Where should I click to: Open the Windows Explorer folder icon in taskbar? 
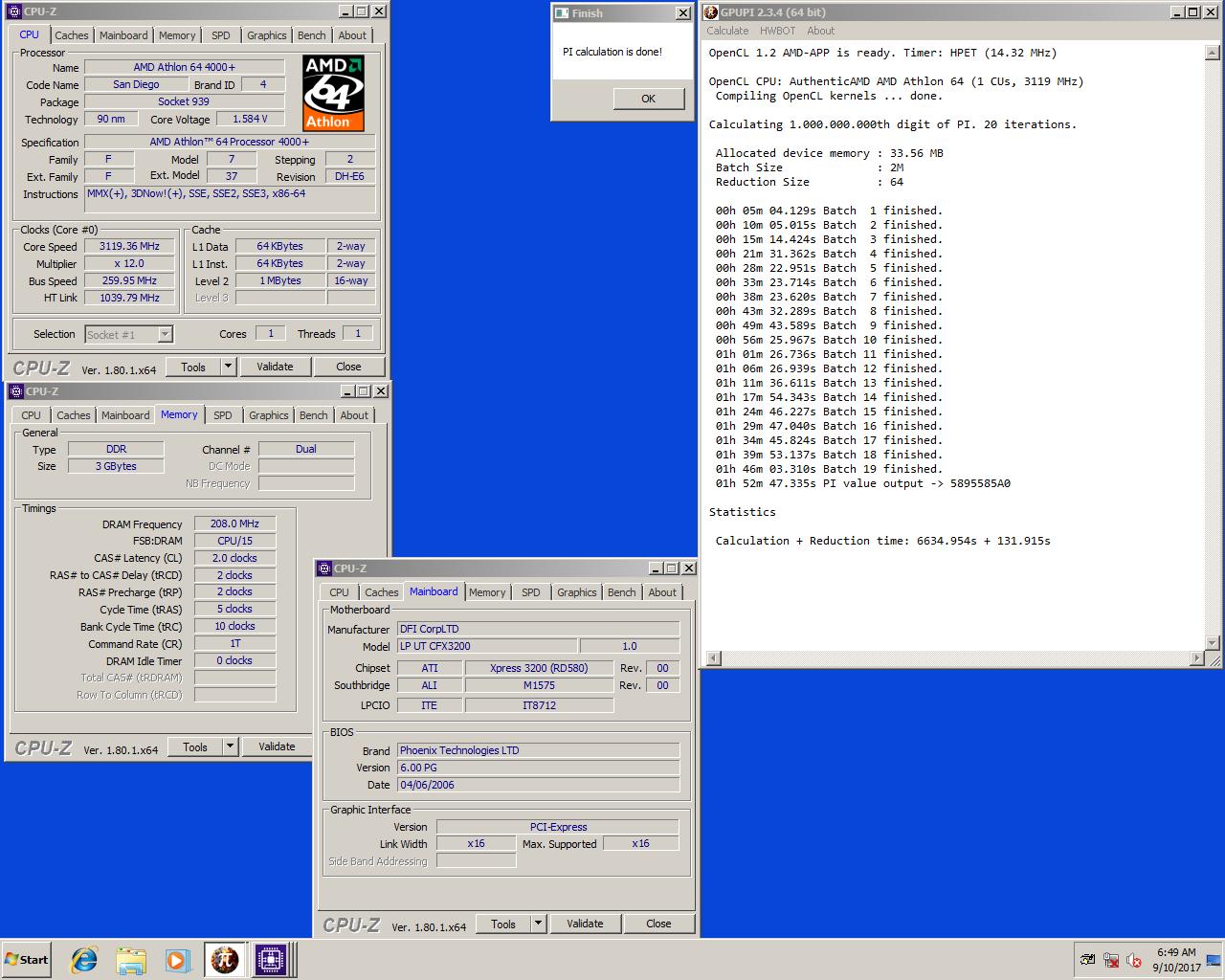tap(131, 959)
